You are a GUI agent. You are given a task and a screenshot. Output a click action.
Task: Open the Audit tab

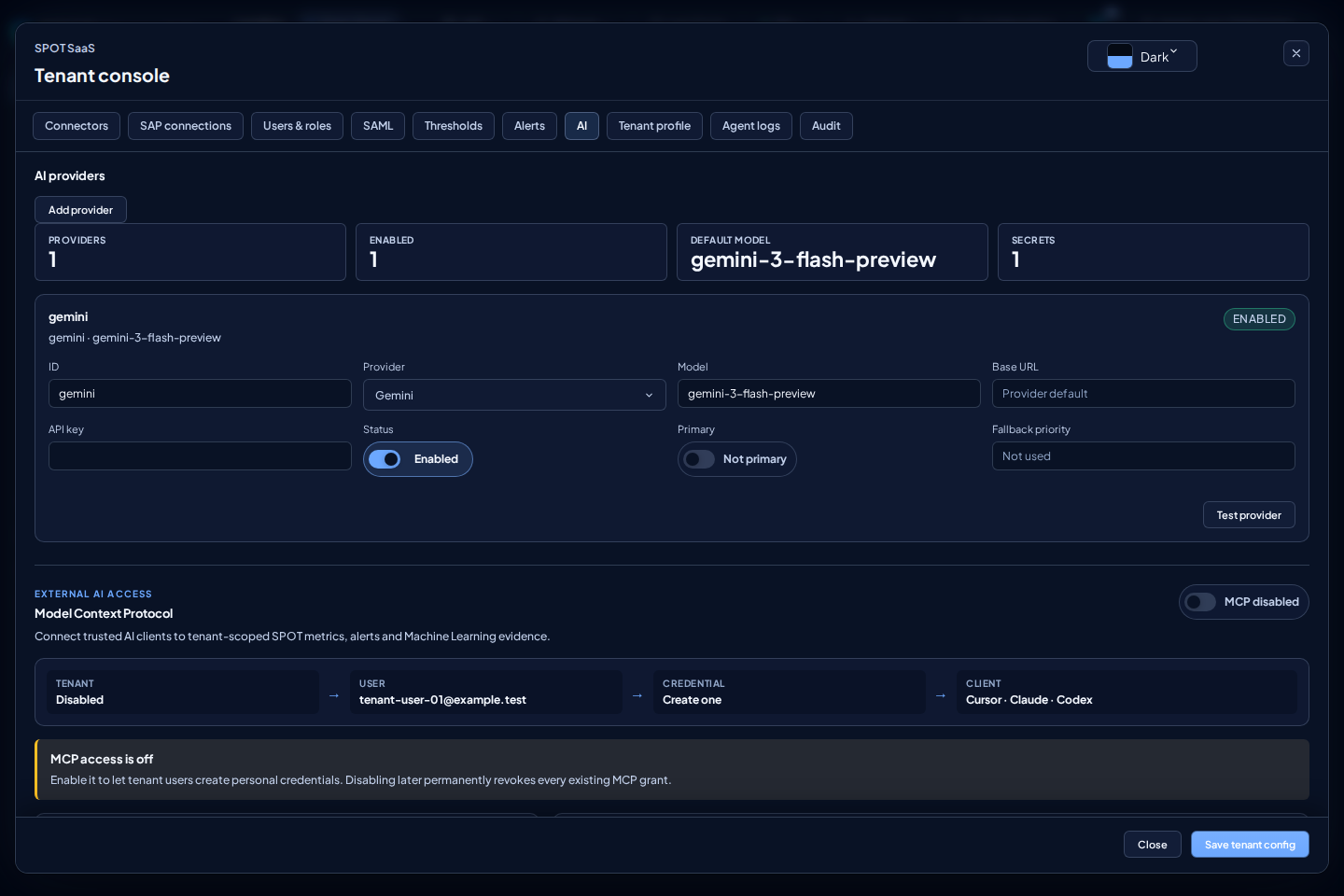826,126
